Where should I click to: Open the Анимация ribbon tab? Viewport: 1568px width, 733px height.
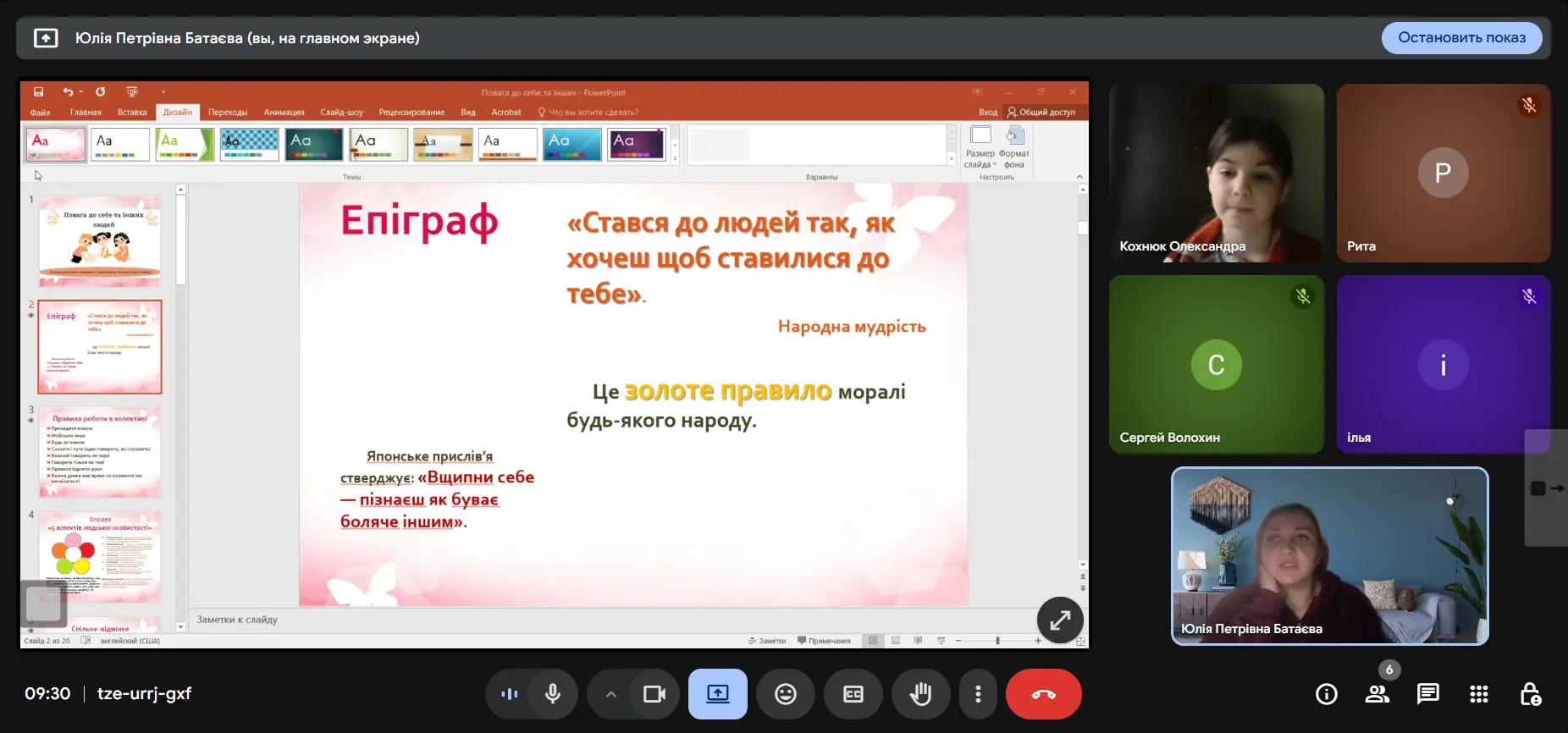click(x=284, y=112)
